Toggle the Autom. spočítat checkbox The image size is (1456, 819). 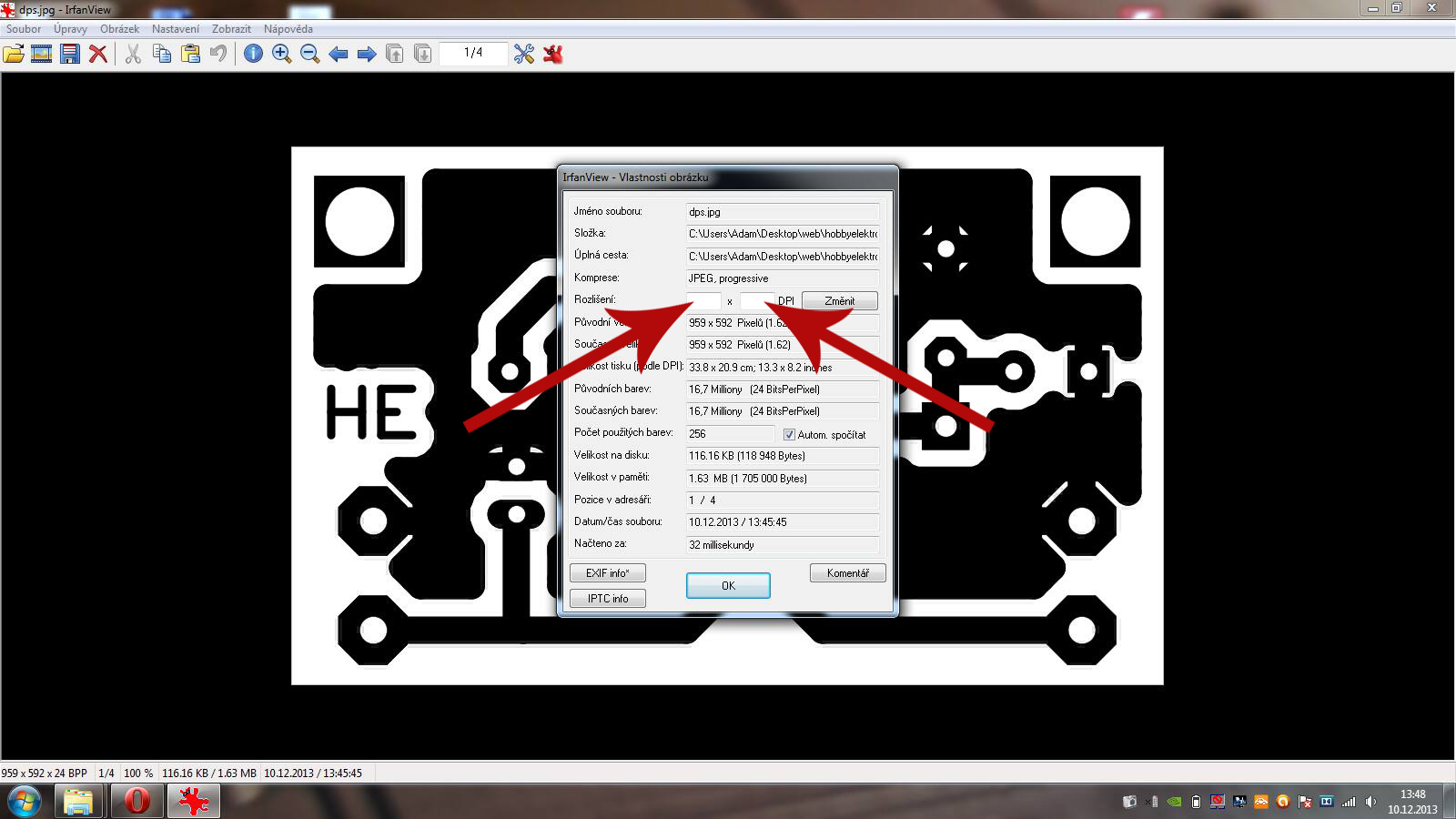pyautogui.click(x=789, y=434)
